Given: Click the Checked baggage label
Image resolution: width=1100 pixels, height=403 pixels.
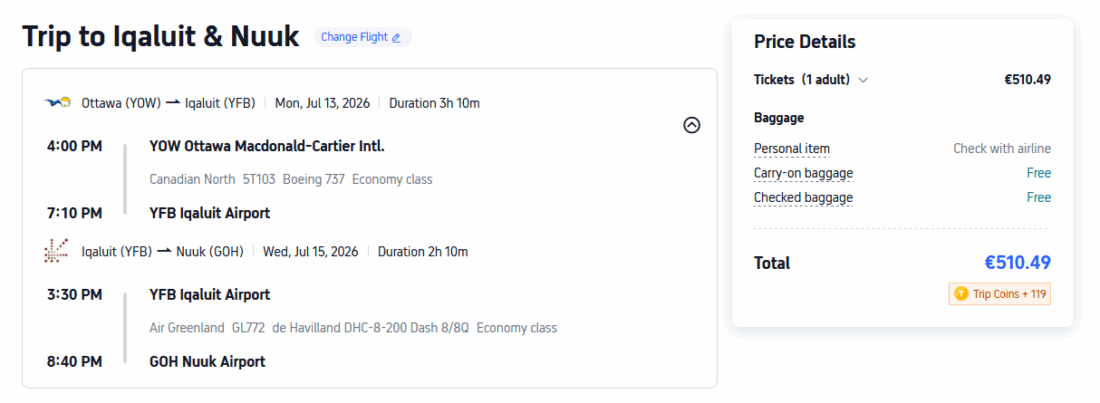Looking at the screenshot, I should [x=803, y=197].
